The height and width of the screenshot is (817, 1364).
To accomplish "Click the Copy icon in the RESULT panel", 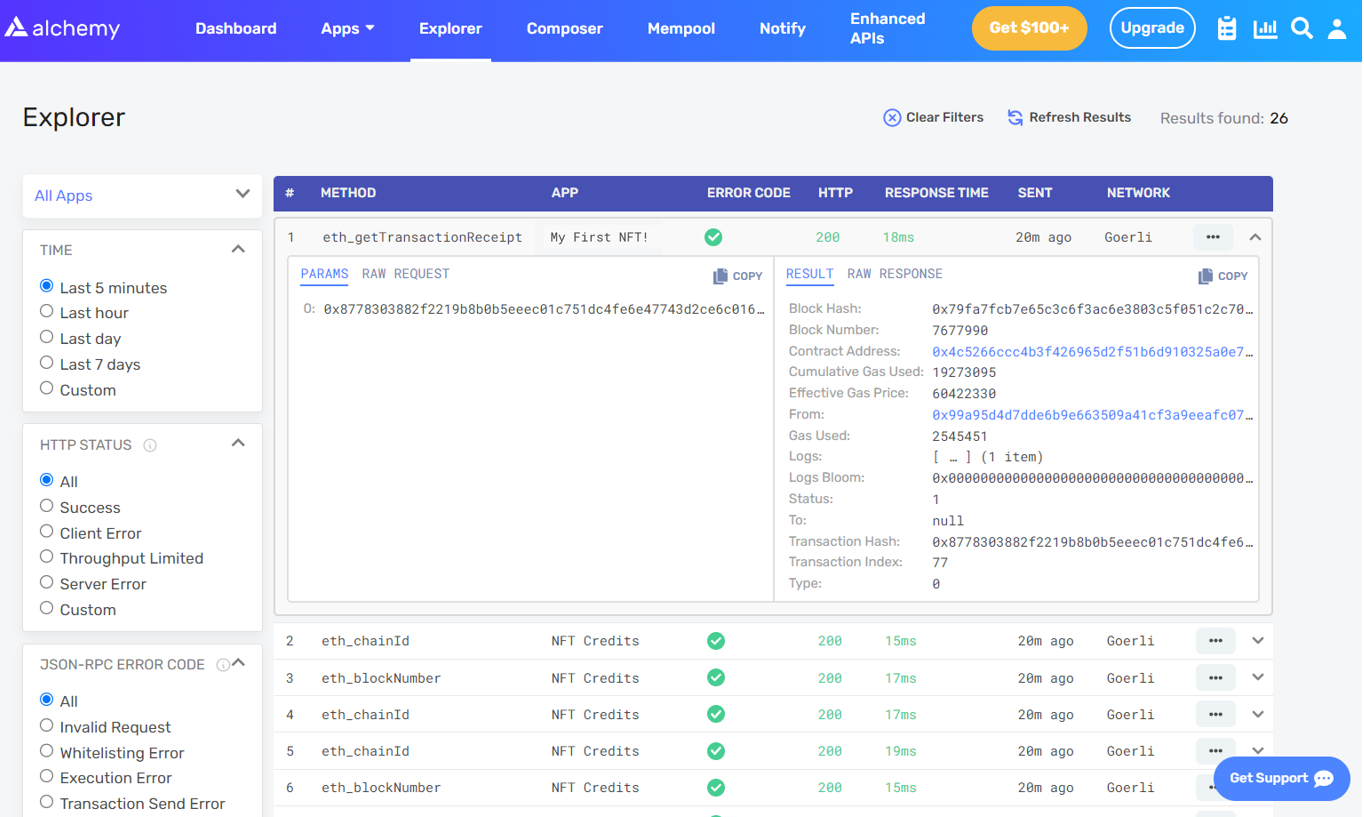I will coord(1222,275).
